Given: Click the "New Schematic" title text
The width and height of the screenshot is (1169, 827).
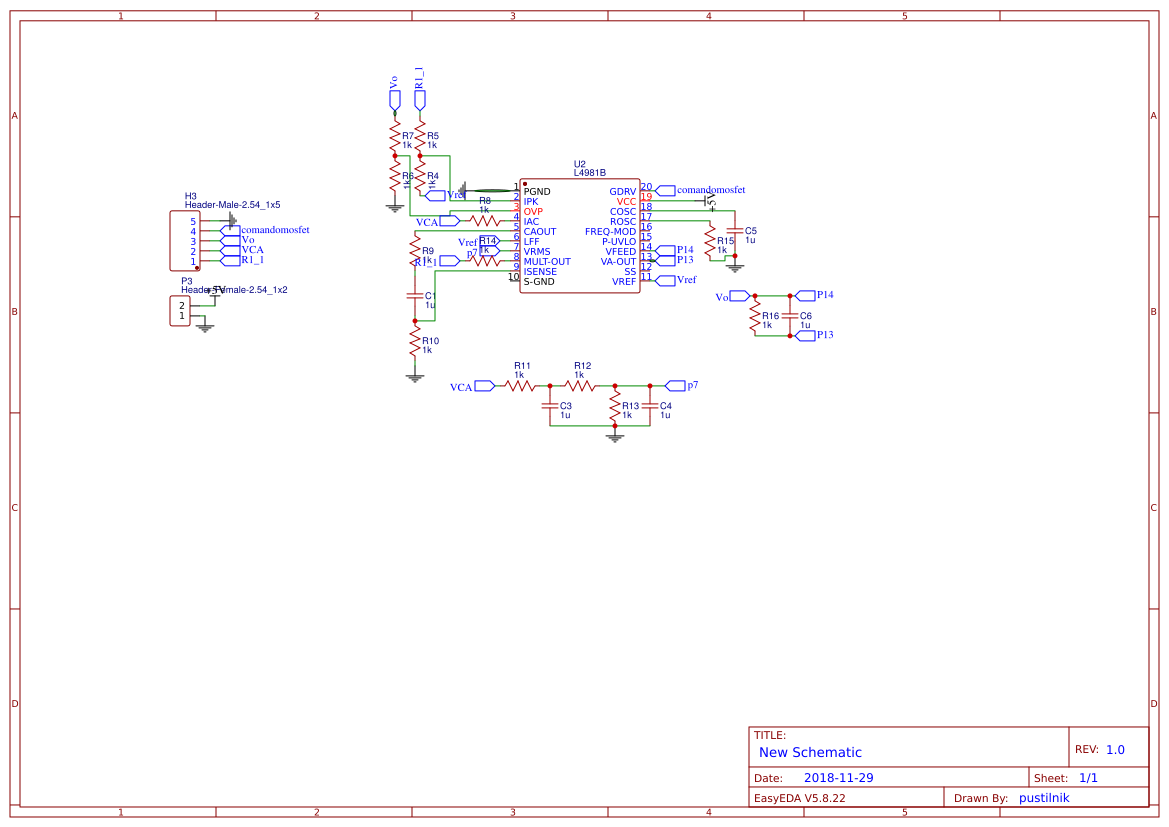Looking at the screenshot, I should [810, 752].
